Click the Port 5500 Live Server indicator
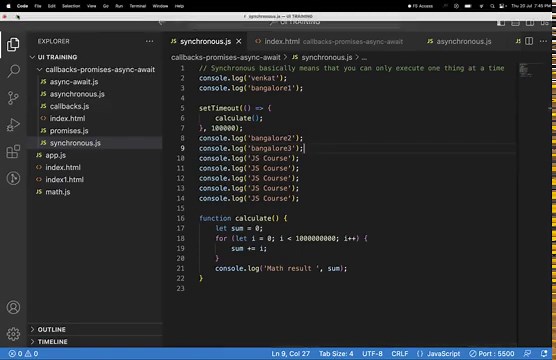 [492, 354]
